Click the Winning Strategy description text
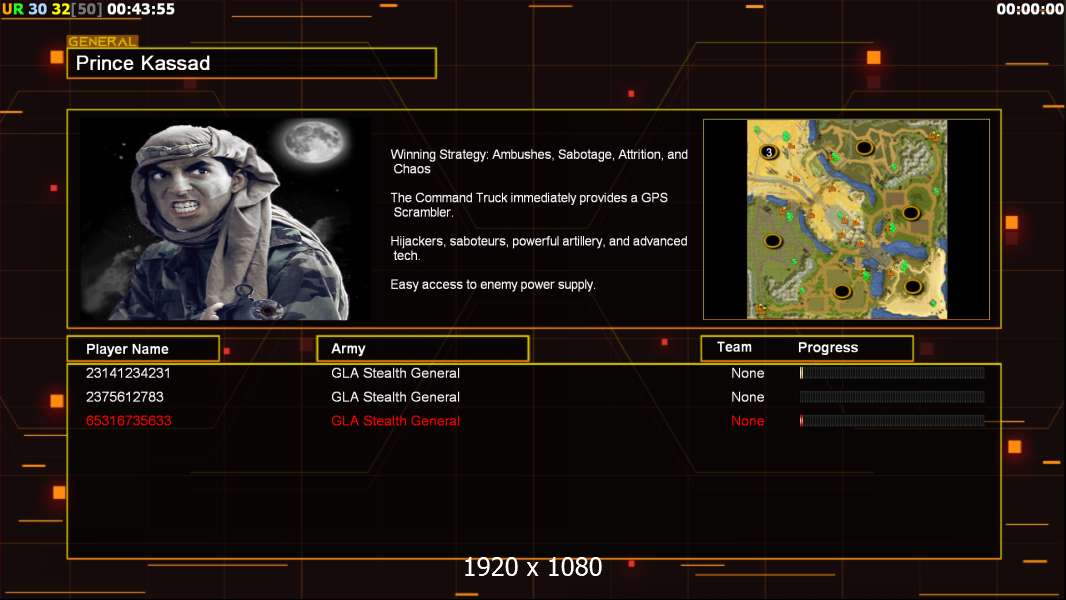The image size is (1066, 600). pyautogui.click(x=538, y=162)
